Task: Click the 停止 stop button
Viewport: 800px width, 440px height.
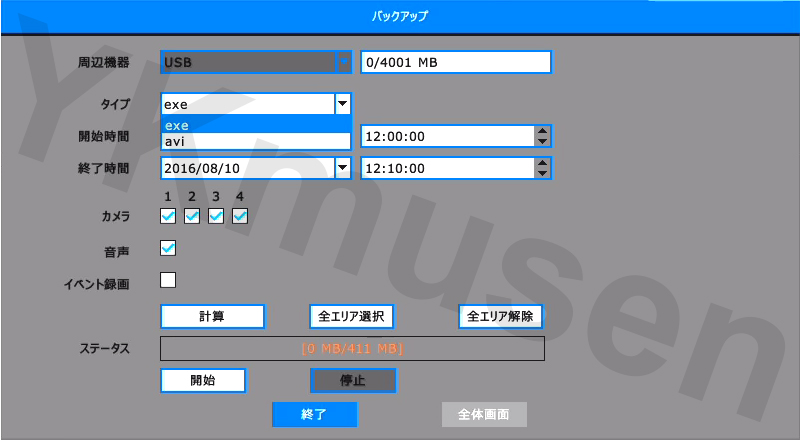Action: 353,380
